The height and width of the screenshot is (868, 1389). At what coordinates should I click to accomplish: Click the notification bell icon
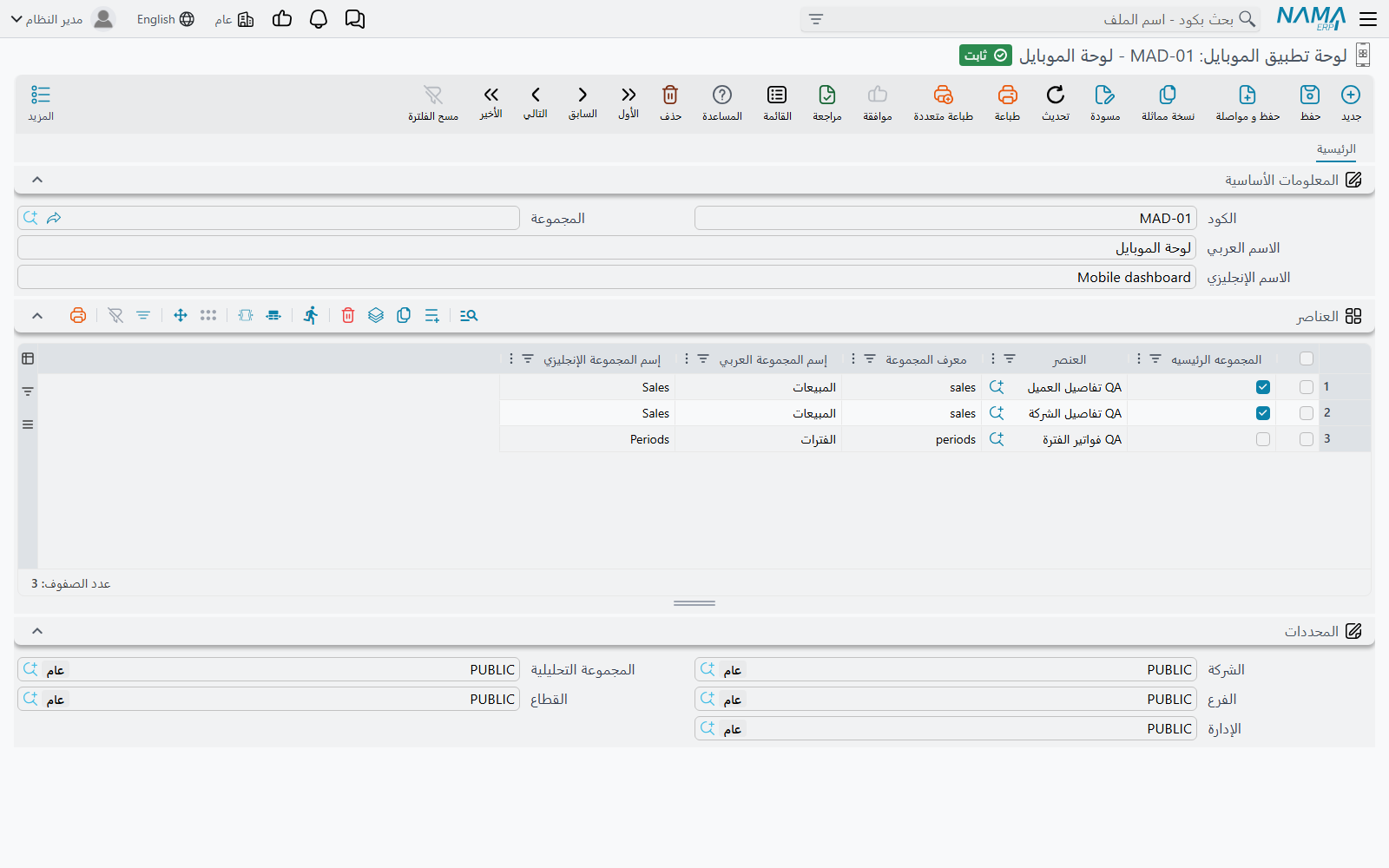319,19
